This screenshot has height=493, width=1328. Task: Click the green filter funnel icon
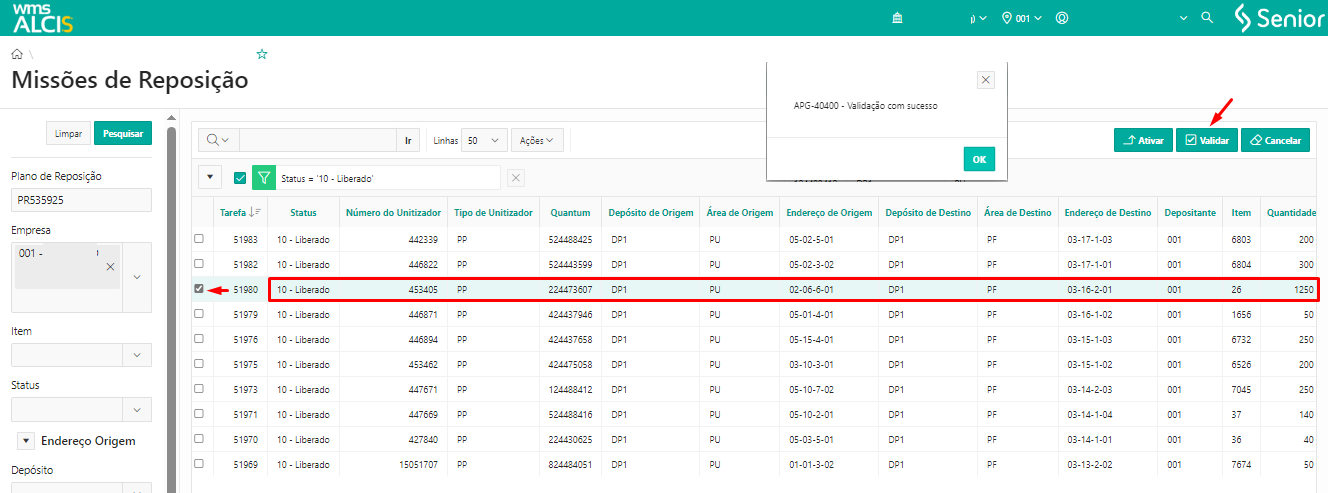(x=263, y=178)
